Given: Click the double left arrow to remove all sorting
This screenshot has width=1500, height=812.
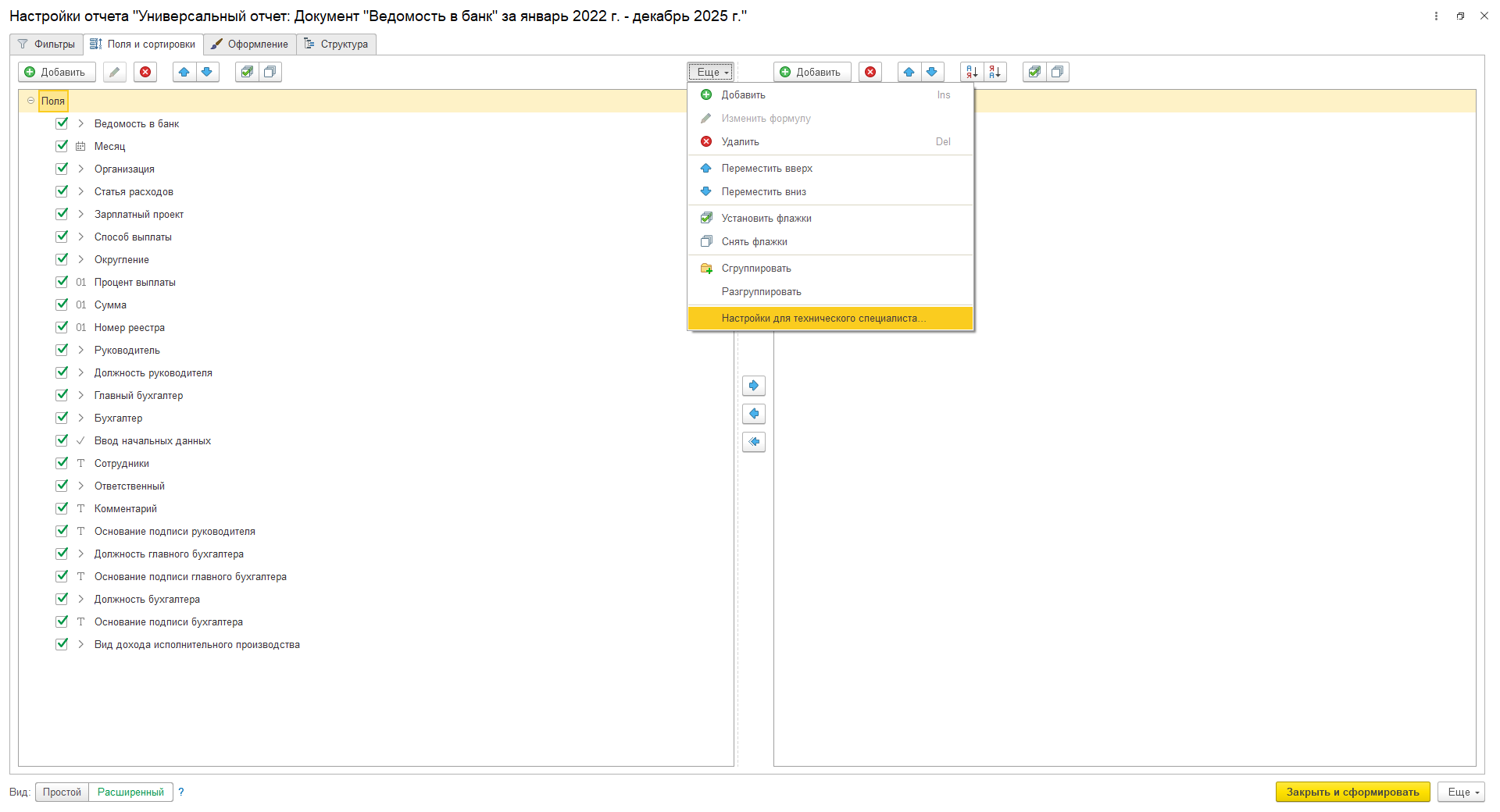Looking at the screenshot, I should point(753,442).
